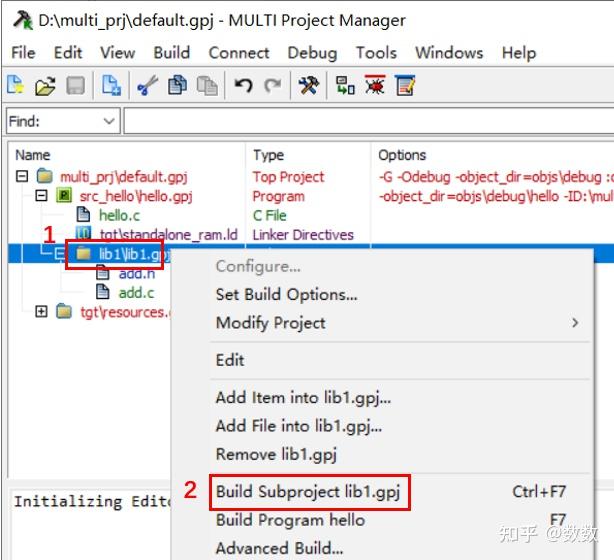Screen dimensions: 614x560
Task: Select the src_hello\hello.gpj row
Action: click(135, 196)
